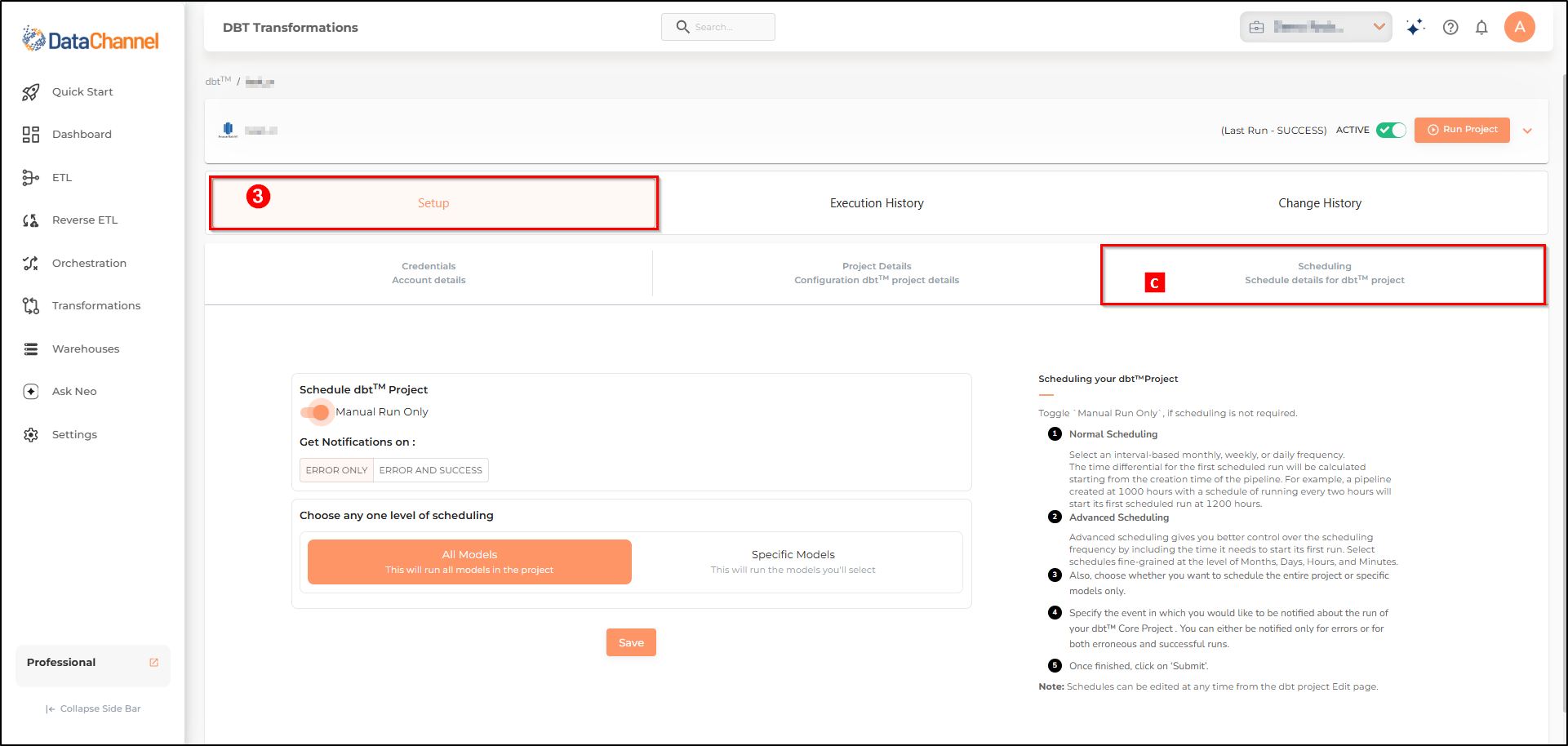Click the page vertical scrollbar

tap(1564, 392)
